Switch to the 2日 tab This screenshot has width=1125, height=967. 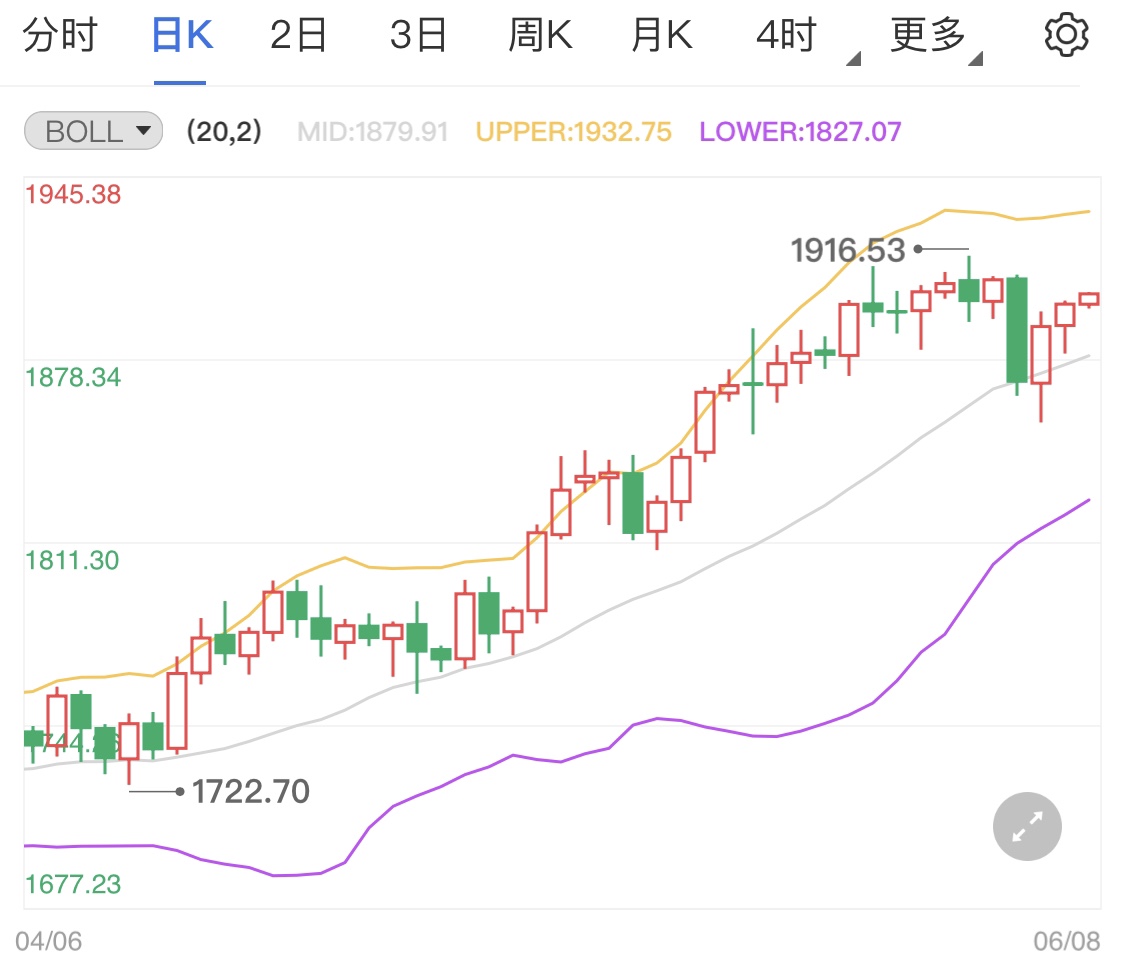pyautogui.click(x=298, y=35)
